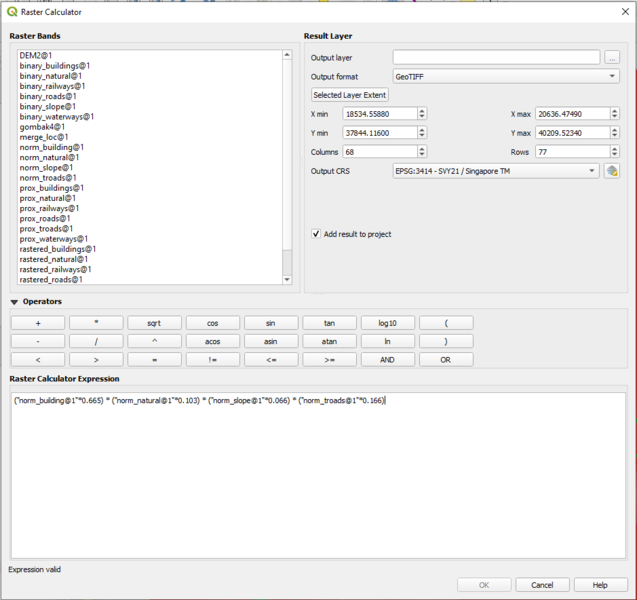Image resolution: width=637 pixels, height=600 pixels.
Task: Insert the multiply operator
Action: 96,323
